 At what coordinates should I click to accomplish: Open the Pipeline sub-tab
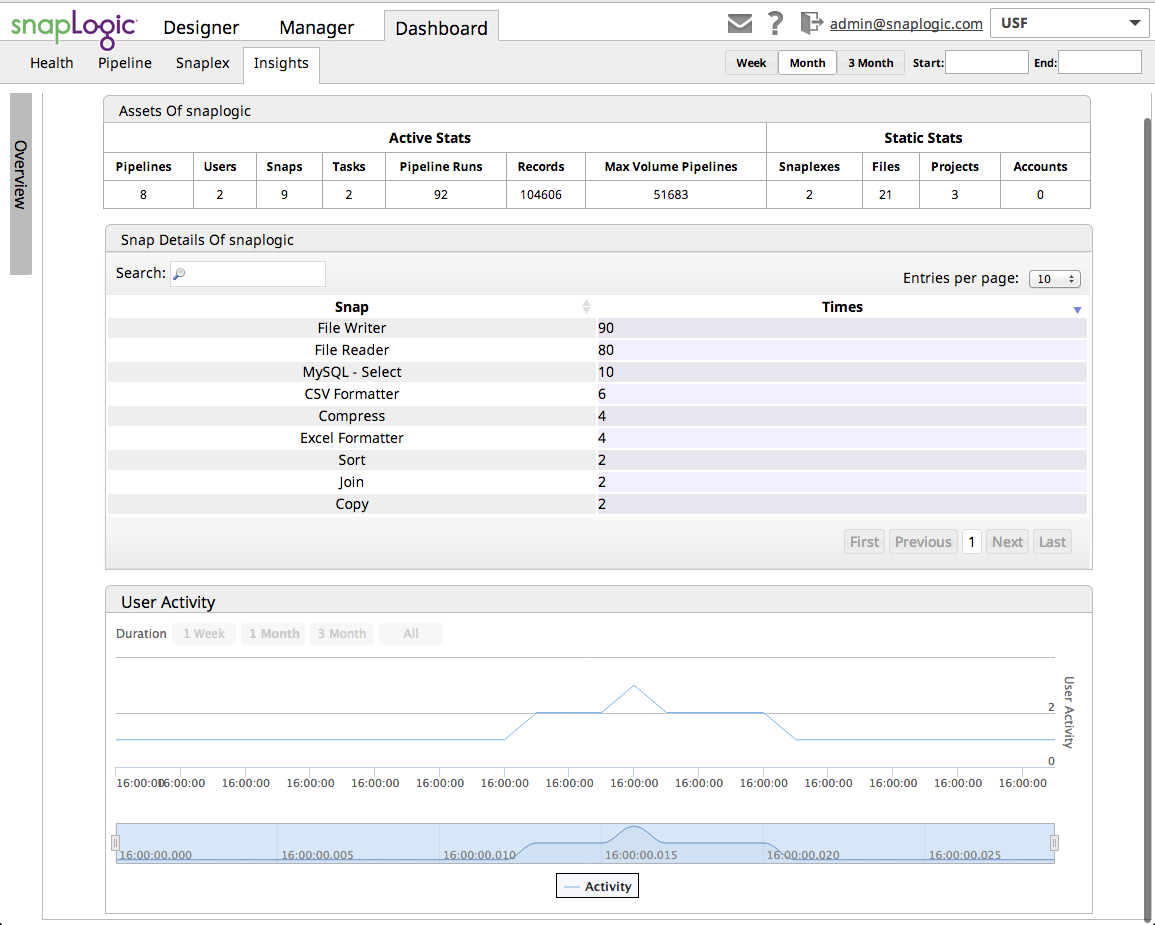point(124,63)
